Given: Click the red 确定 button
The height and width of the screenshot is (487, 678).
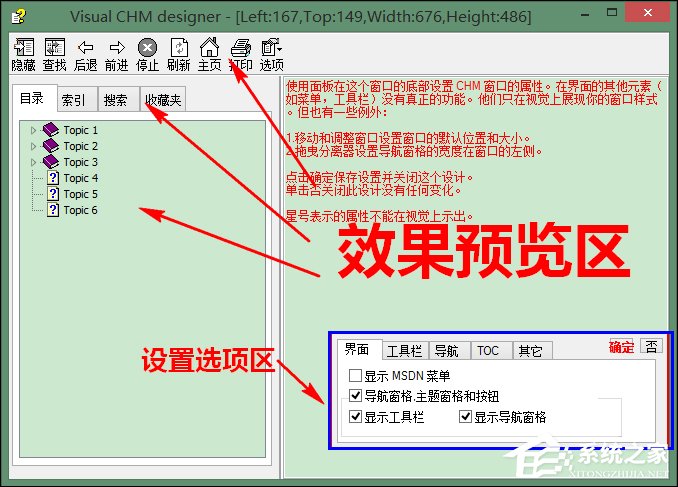Looking at the screenshot, I should click(x=621, y=347).
